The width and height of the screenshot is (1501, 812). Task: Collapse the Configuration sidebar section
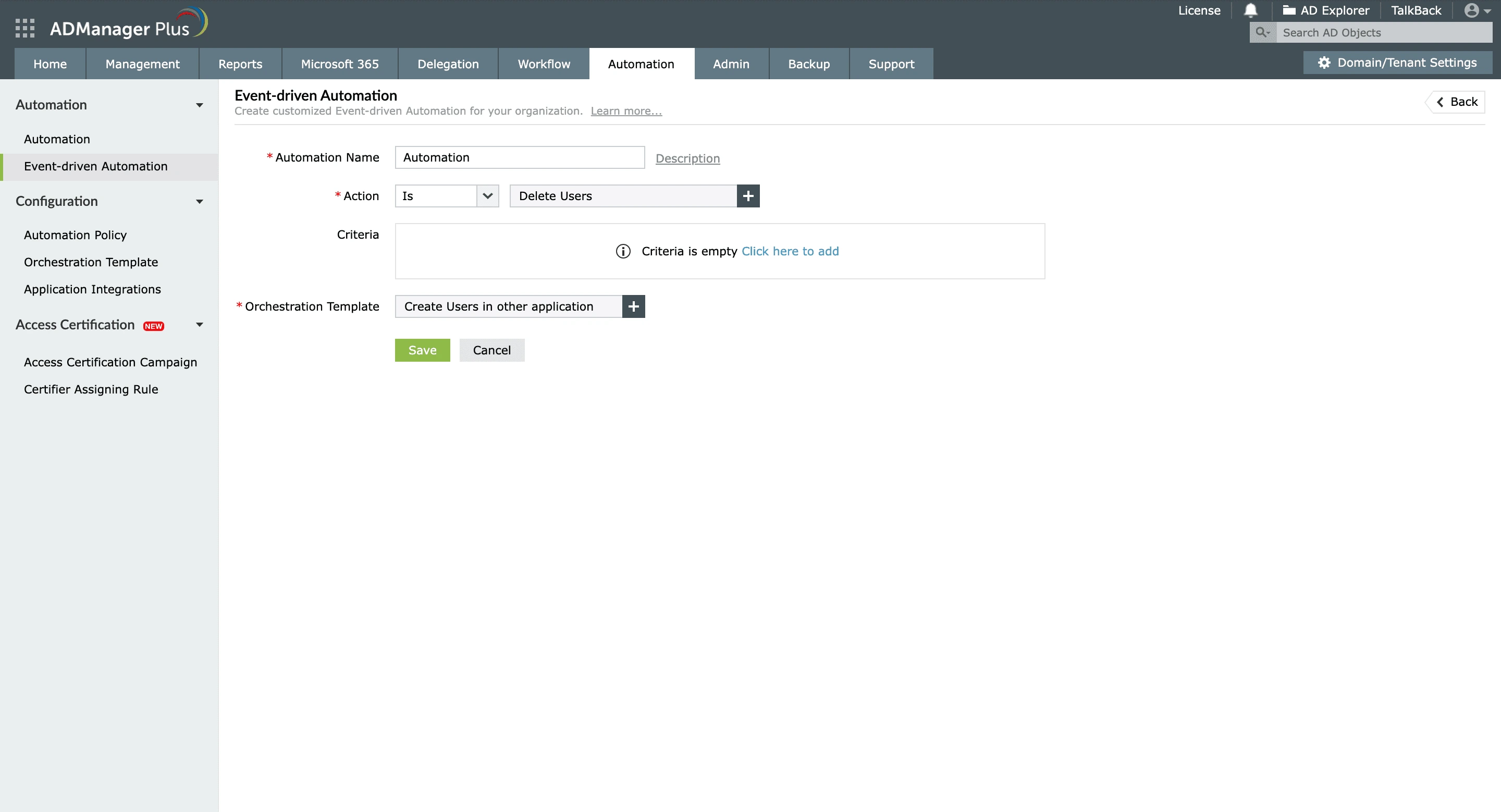[x=199, y=202]
